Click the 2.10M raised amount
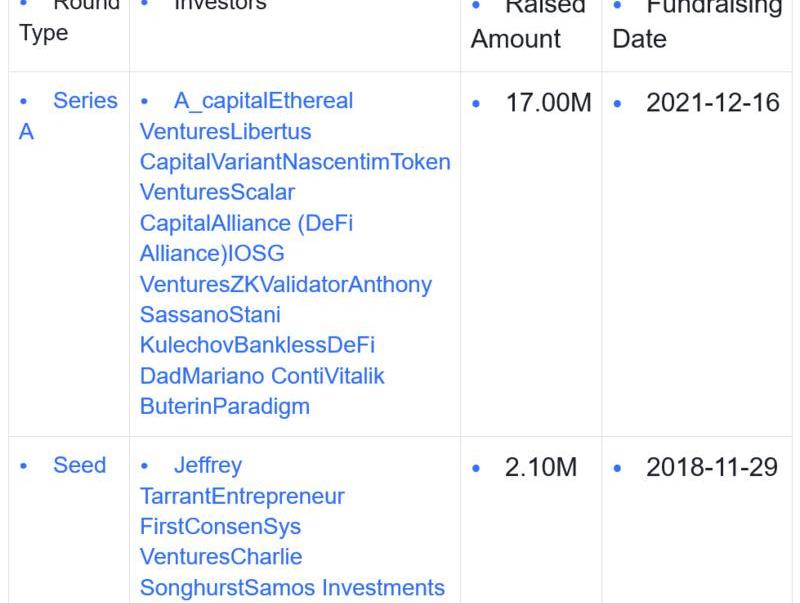 (x=540, y=467)
